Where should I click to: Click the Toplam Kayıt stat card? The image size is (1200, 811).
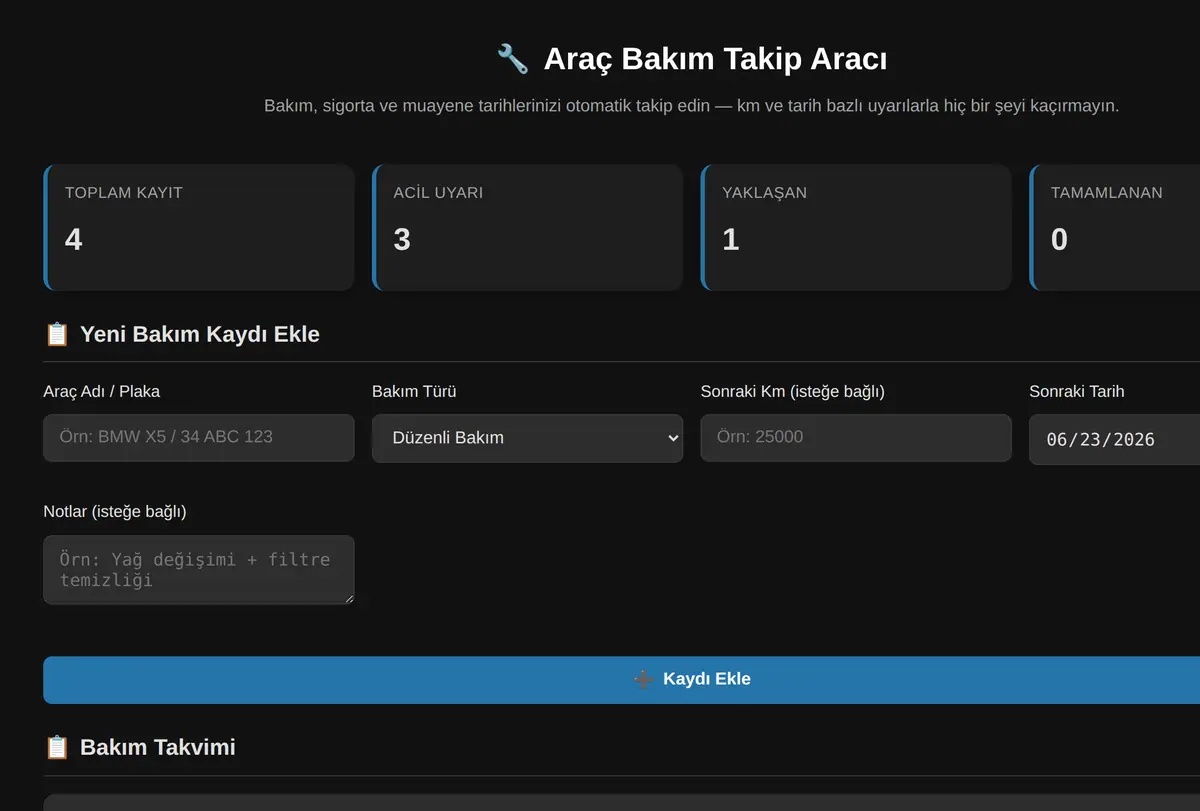199,228
